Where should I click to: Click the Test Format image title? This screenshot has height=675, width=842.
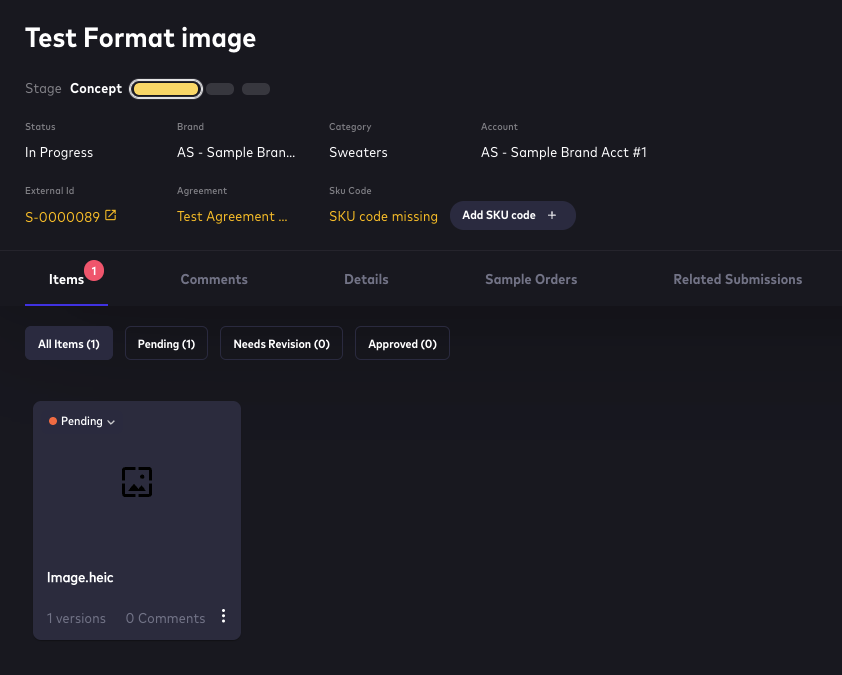pos(141,38)
